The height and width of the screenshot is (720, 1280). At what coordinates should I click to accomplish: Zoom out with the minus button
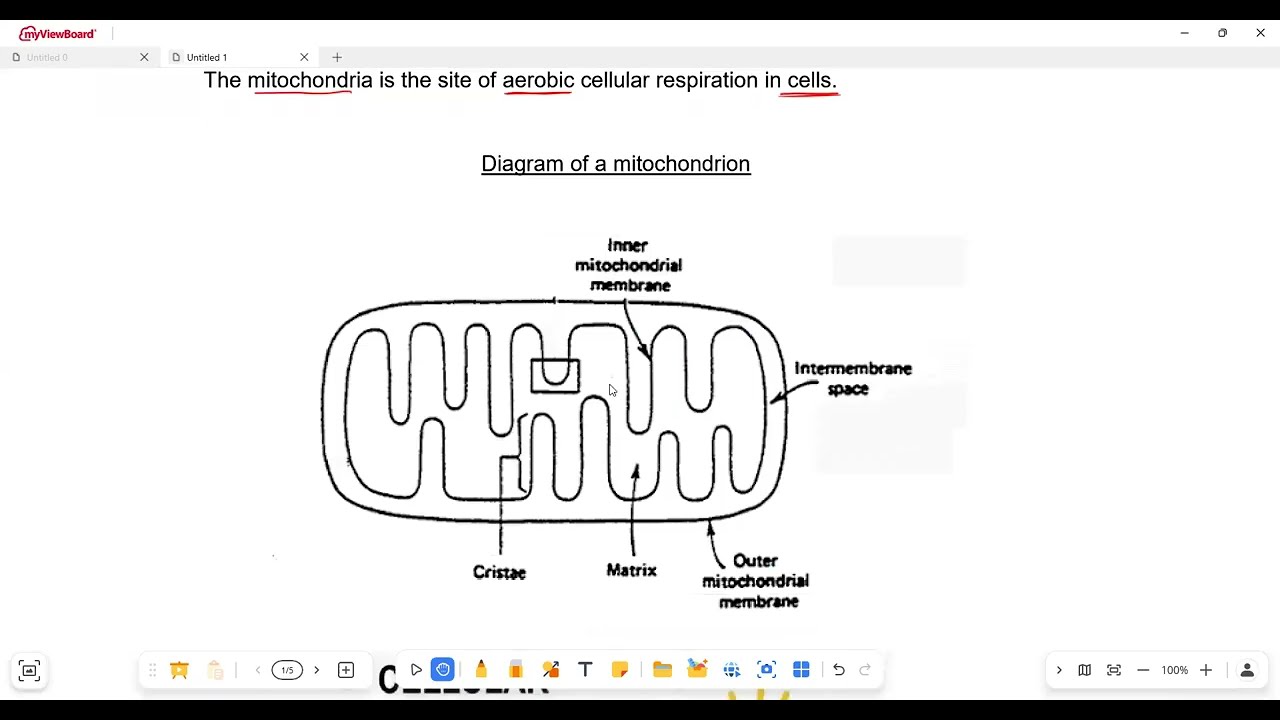pyautogui.click(x=1143, y=670)
